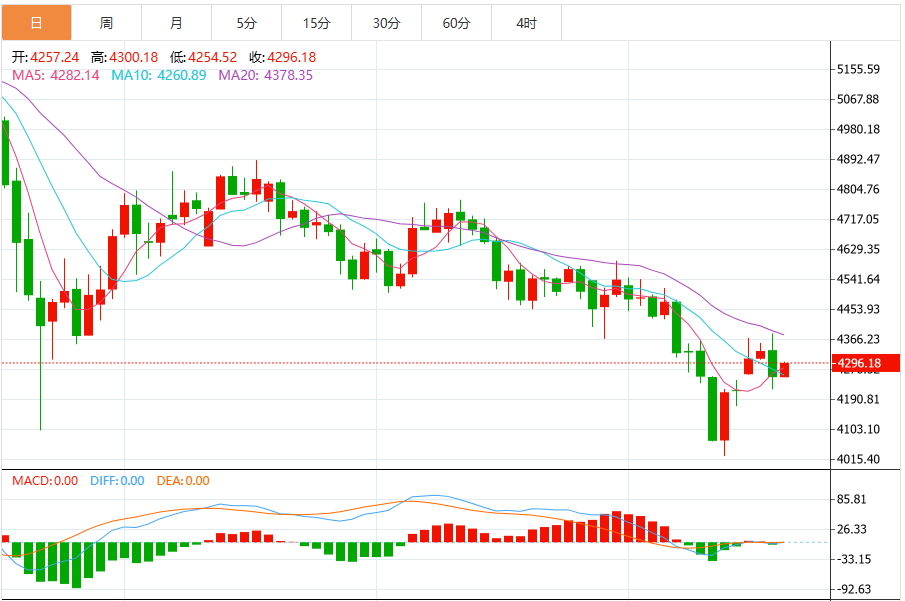Click the 5155.59 price axis label

[858, 69]
